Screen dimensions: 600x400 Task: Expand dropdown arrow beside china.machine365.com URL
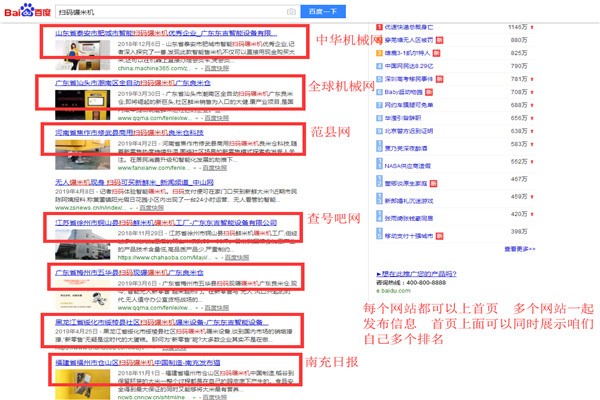[x=196, y=69]
